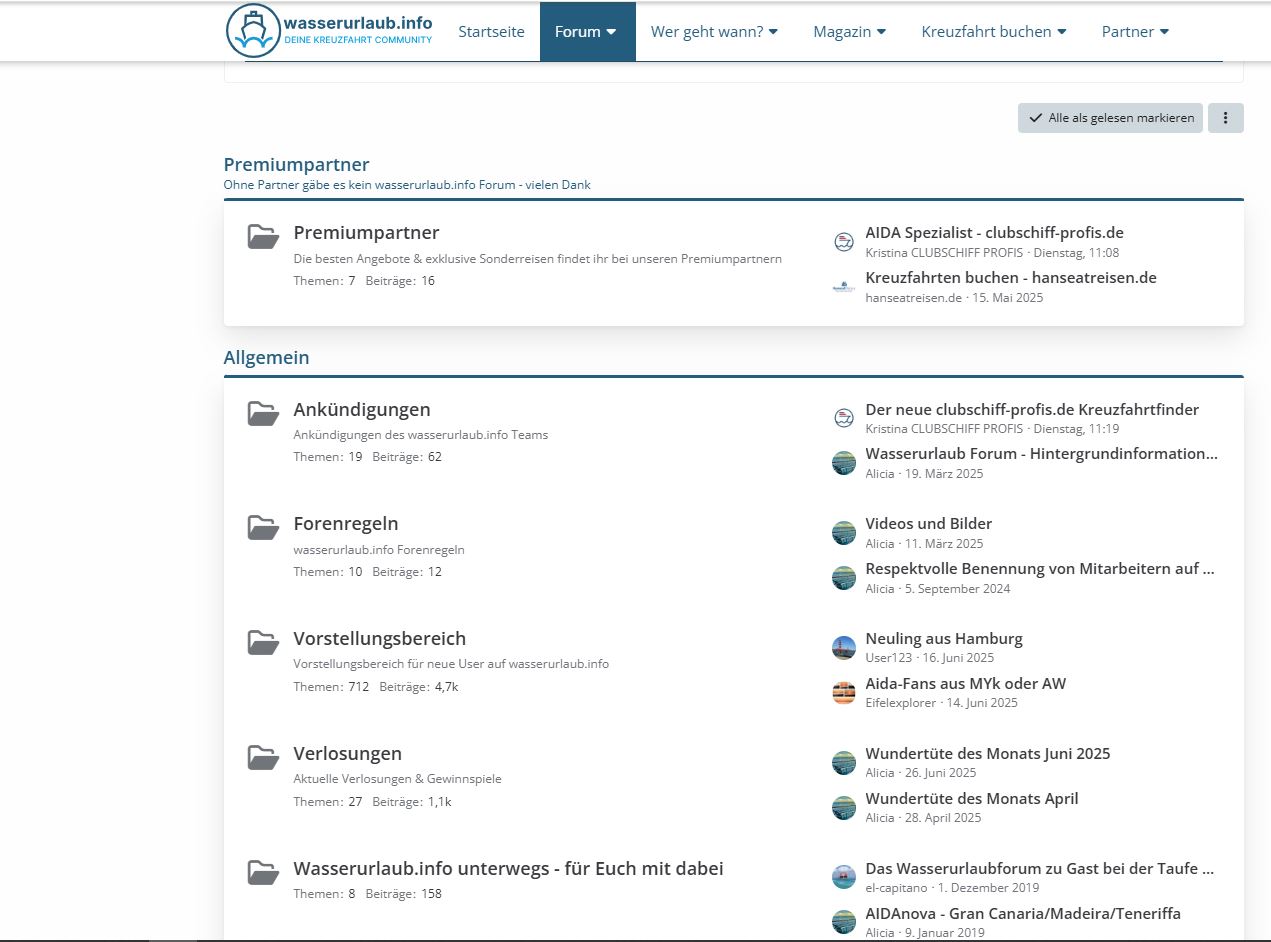
Task: Open thread Aida-Fans aus MYk oder AW
Action: tap(966, 683)
